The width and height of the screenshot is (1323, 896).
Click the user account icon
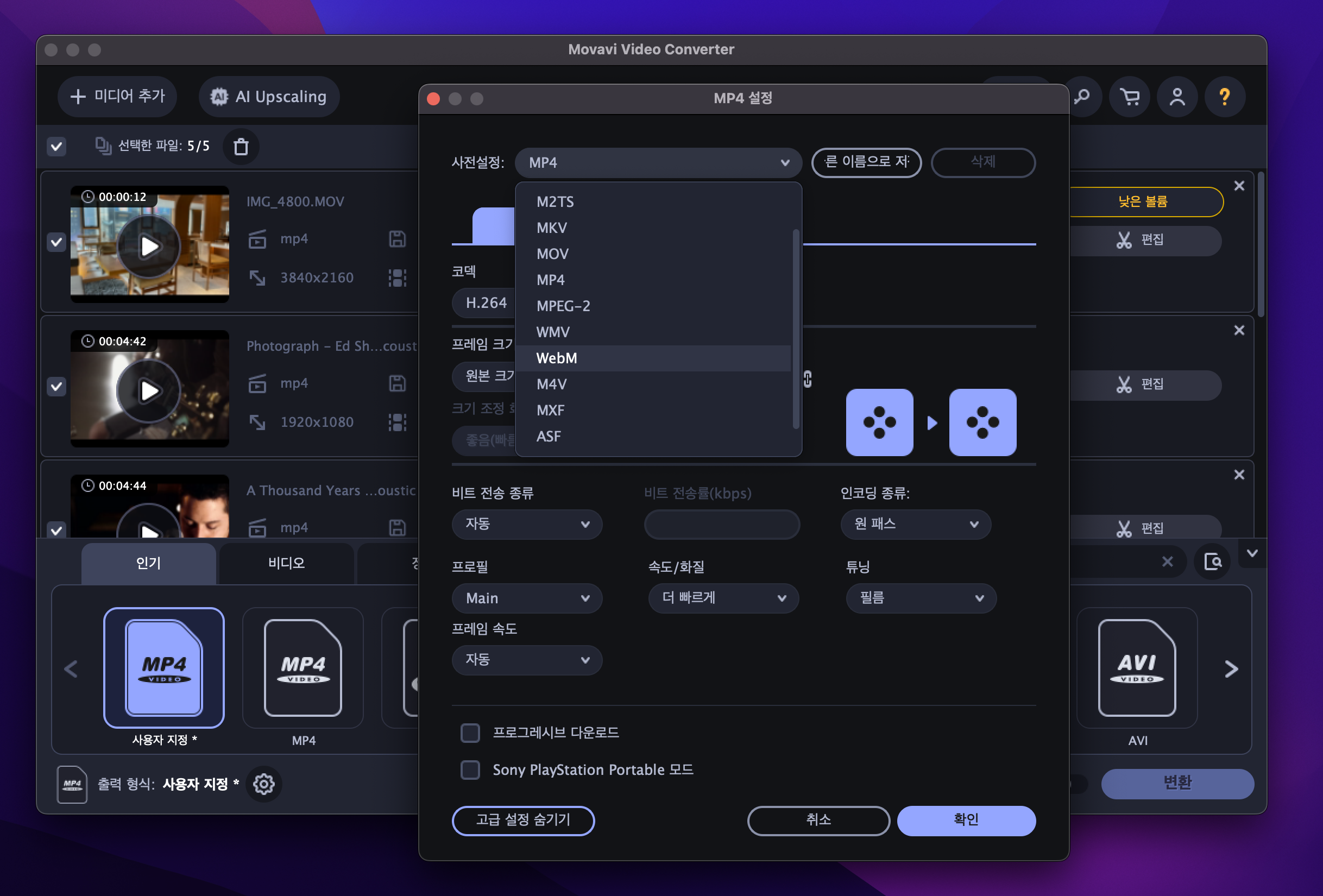1177,97
